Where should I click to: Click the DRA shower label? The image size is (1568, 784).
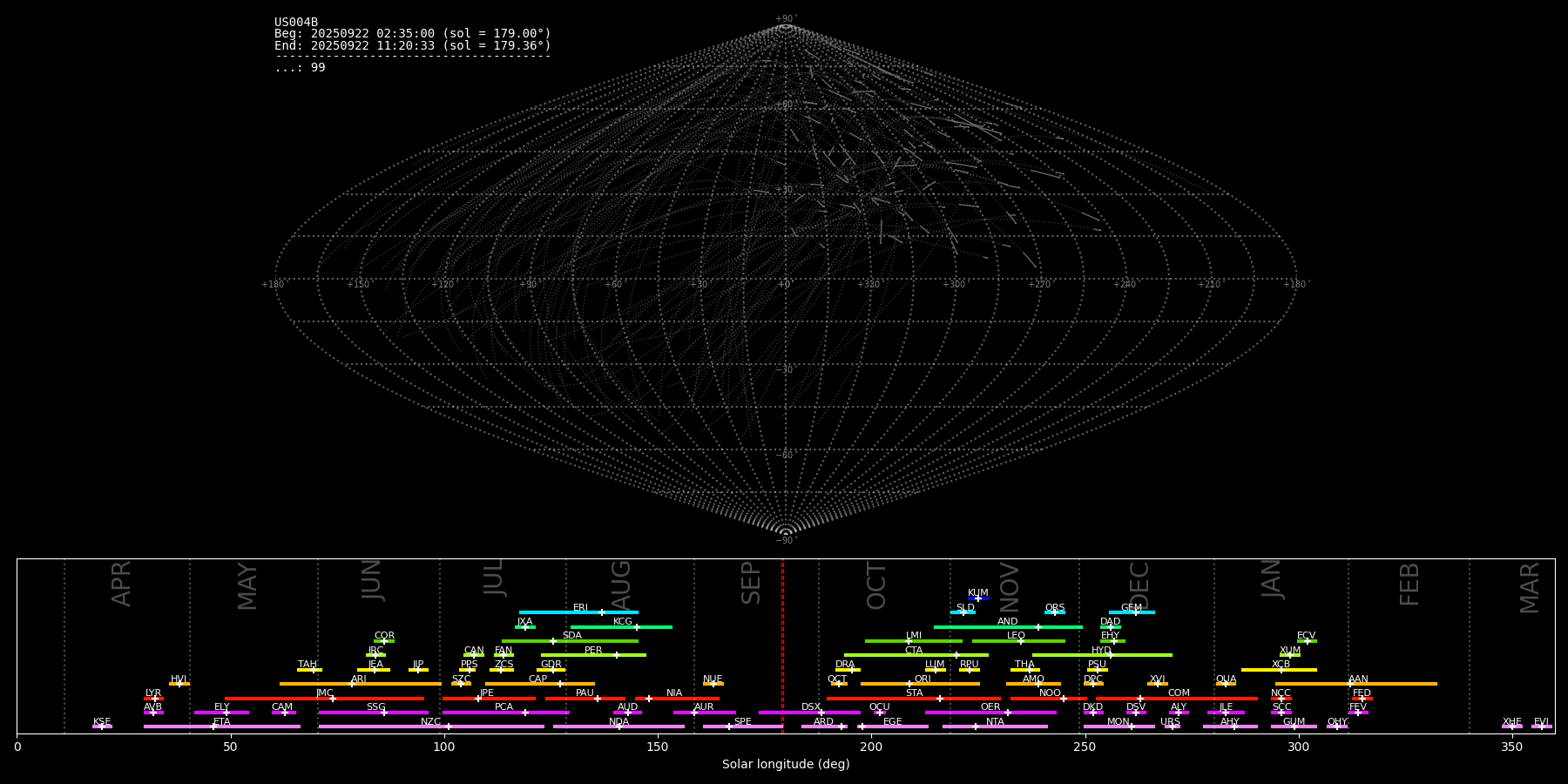845,665
